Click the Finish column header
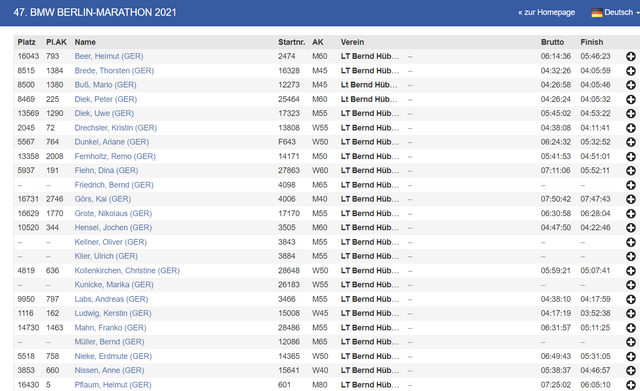 591,42
